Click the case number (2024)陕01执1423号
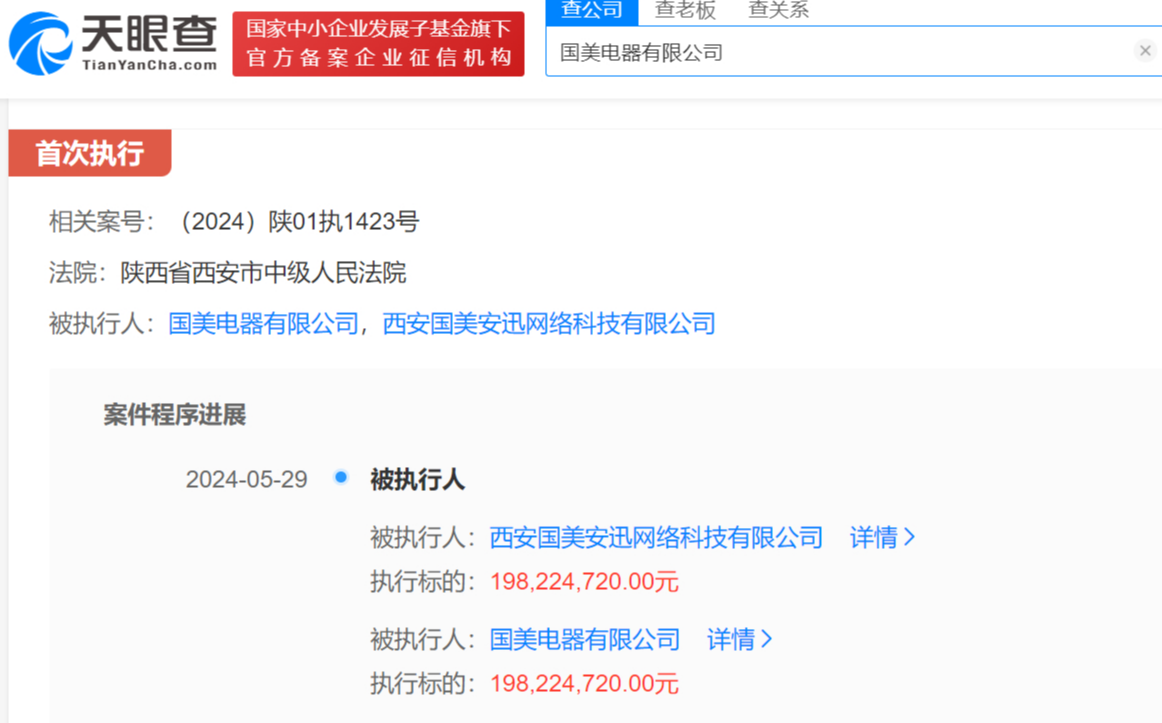This screenshot has height=723, width=1162. coord(296,222)
